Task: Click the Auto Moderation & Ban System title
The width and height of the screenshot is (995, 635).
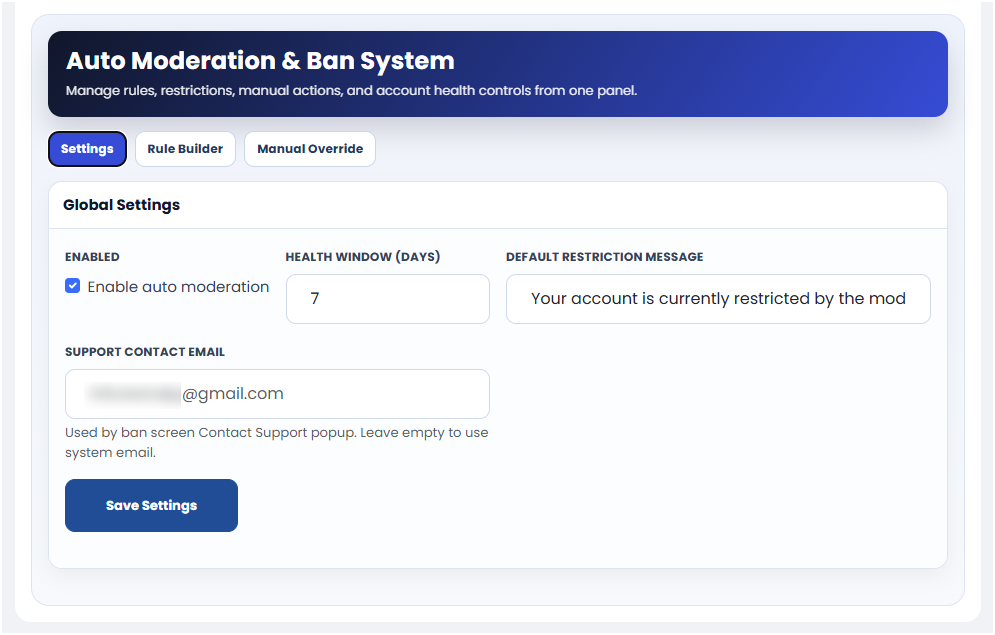Action: point(260,61)
